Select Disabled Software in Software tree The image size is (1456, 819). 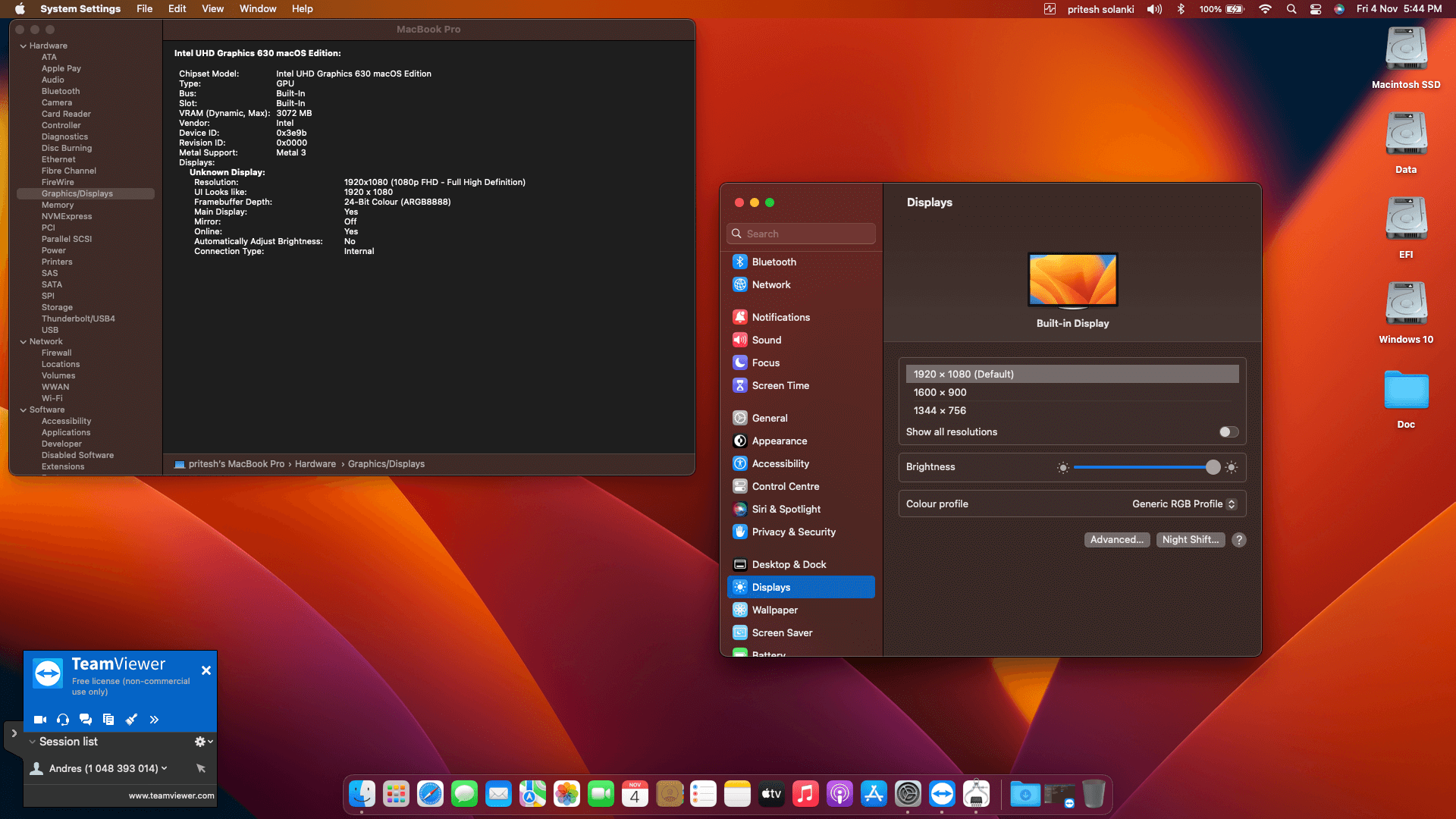pyautogui.click(x=77, y=456)
